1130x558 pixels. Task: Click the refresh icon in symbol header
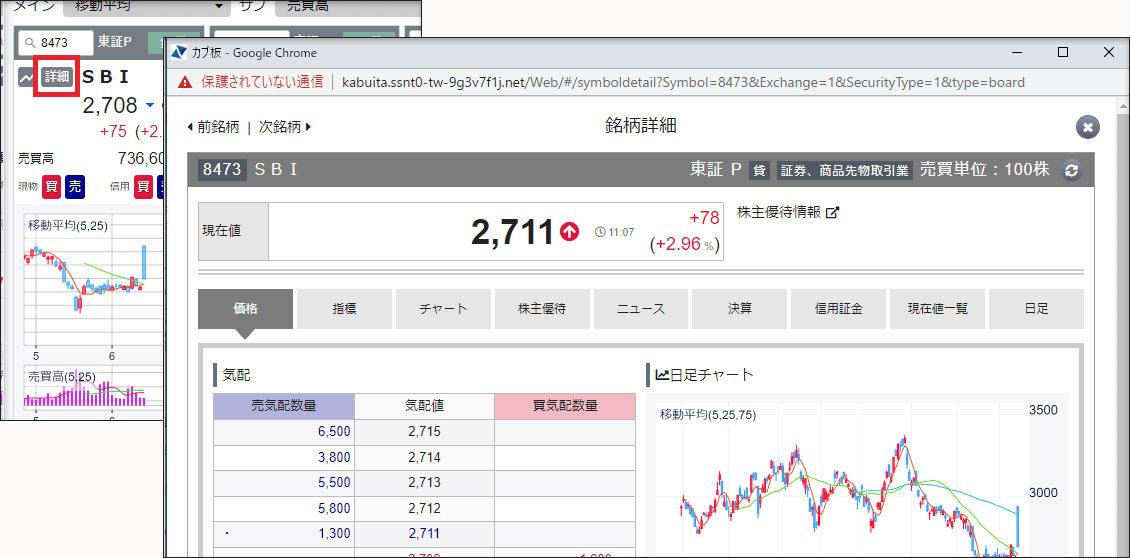1072,170
